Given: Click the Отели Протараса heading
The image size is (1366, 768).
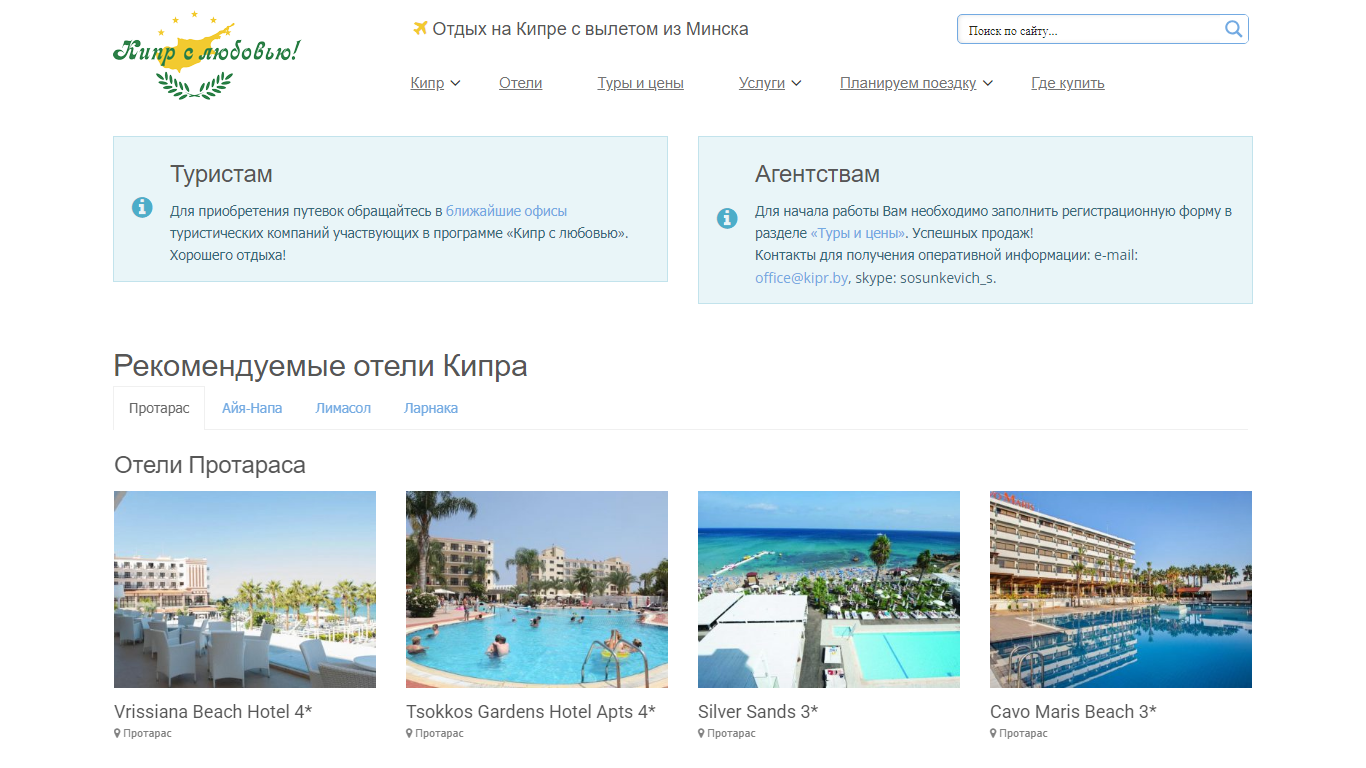Looking at the screenshot, I should tap(210, 465).
